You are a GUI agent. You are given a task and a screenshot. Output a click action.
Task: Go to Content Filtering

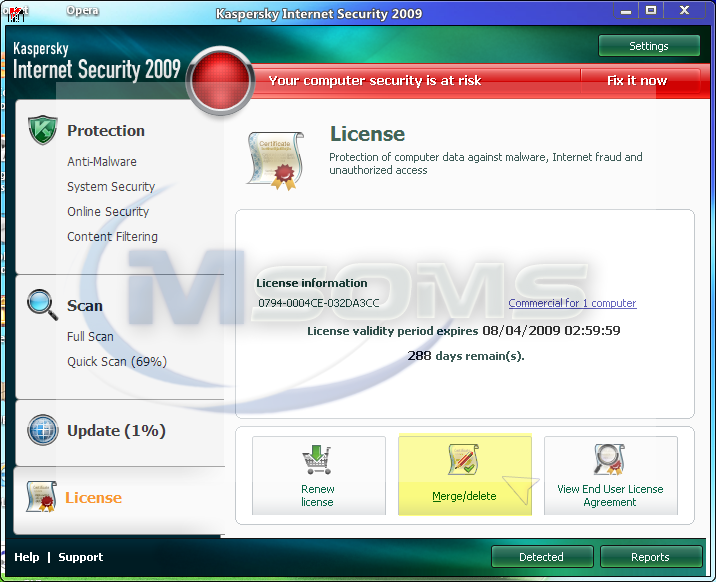112,236
